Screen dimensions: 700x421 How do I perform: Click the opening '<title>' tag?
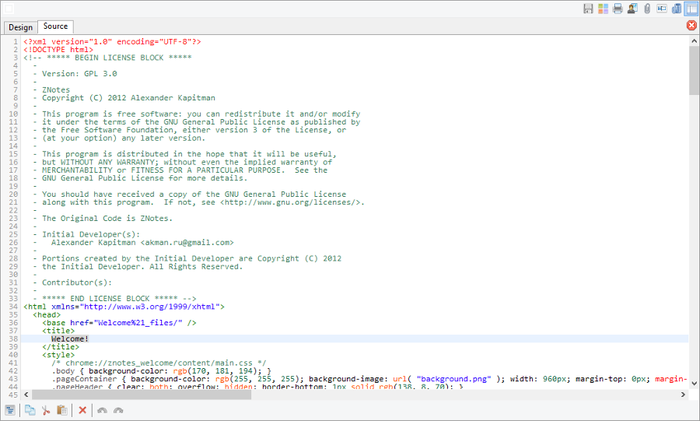(58, 331)
